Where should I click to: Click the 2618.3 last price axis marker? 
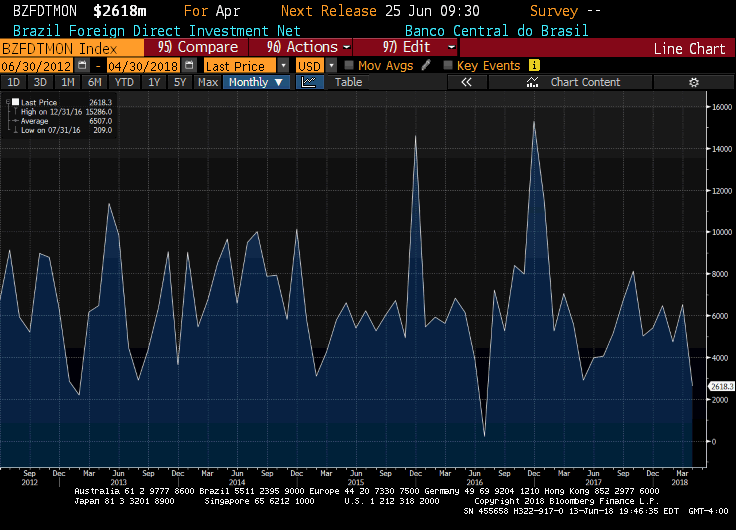point(721,386)
